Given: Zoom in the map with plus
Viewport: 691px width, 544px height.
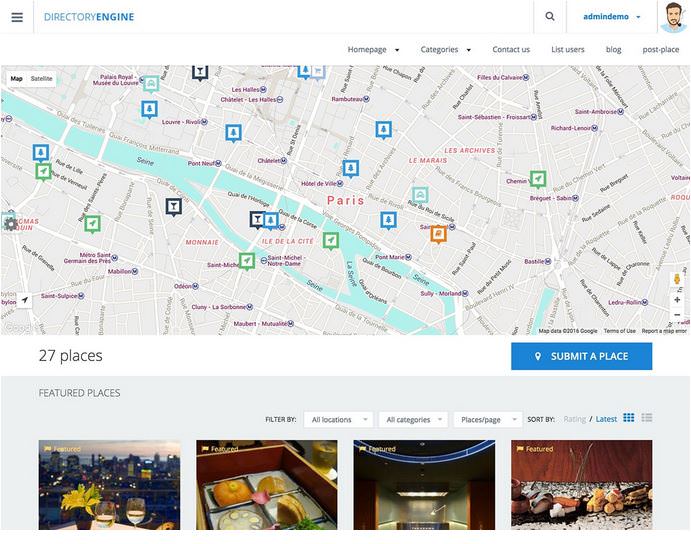Looking at the screenshot, I should click(x=677, y=300).
